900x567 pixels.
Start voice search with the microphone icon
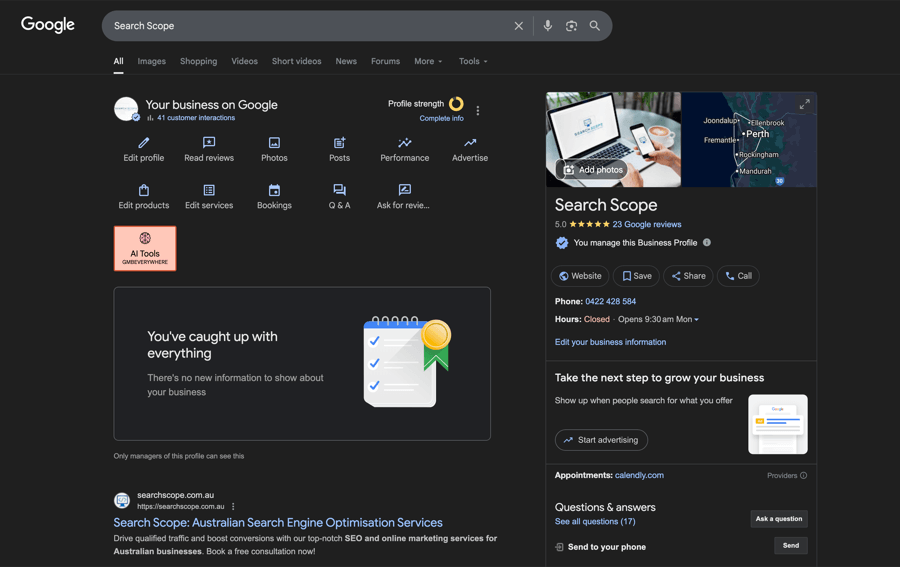point(548,26)
